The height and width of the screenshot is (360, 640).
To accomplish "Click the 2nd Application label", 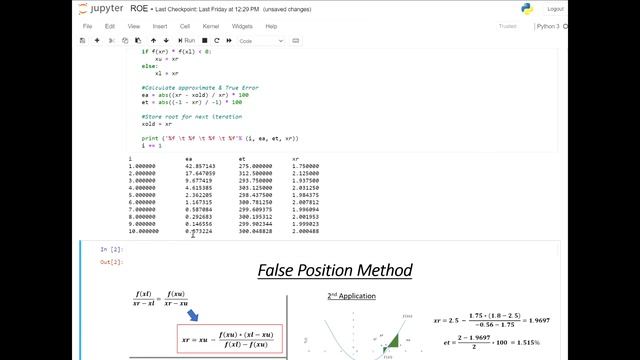I will pyautogui.click(x=351, y=296).
